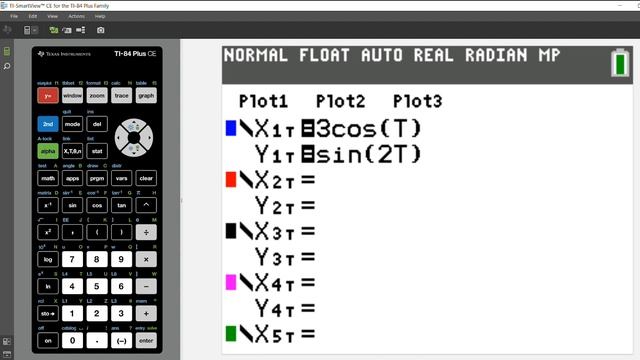Image resolution: width=640 pixels, height=360 pixels.
Task: Click the key press history icon at sidebar bottom
Action: click(7, 354)
